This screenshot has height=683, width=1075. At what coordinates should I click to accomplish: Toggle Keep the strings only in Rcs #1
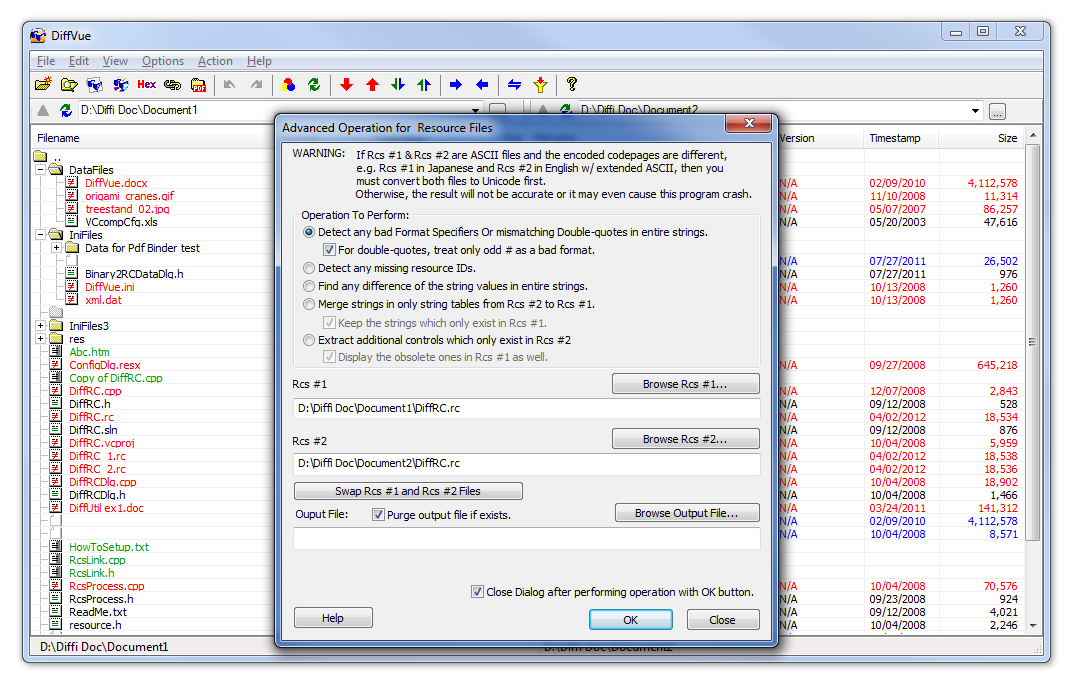(x=329, y=322)
